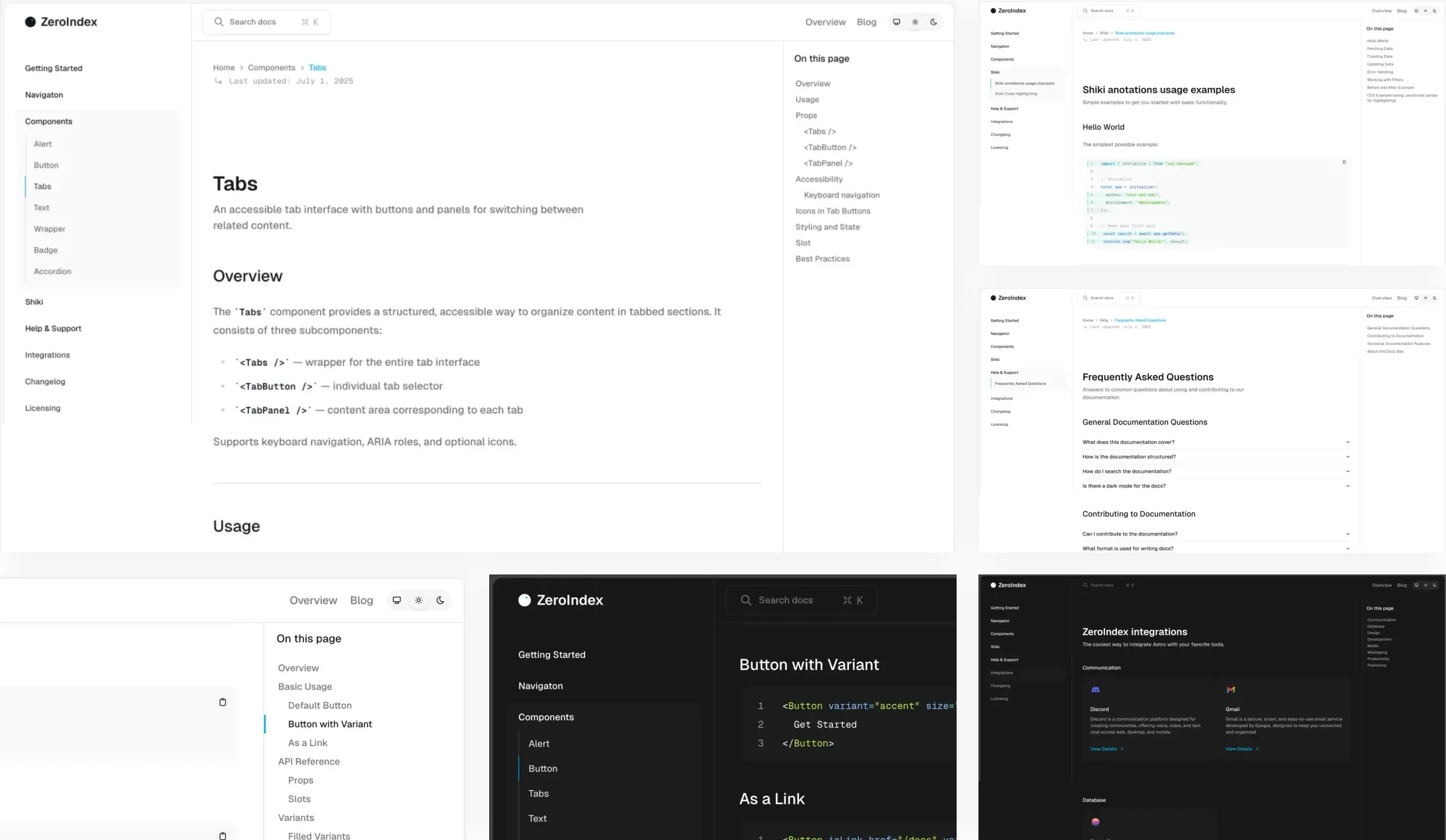The image size is (1446, 840).
Task: Choose system theme monitor icon
Action: pos(897,22)
